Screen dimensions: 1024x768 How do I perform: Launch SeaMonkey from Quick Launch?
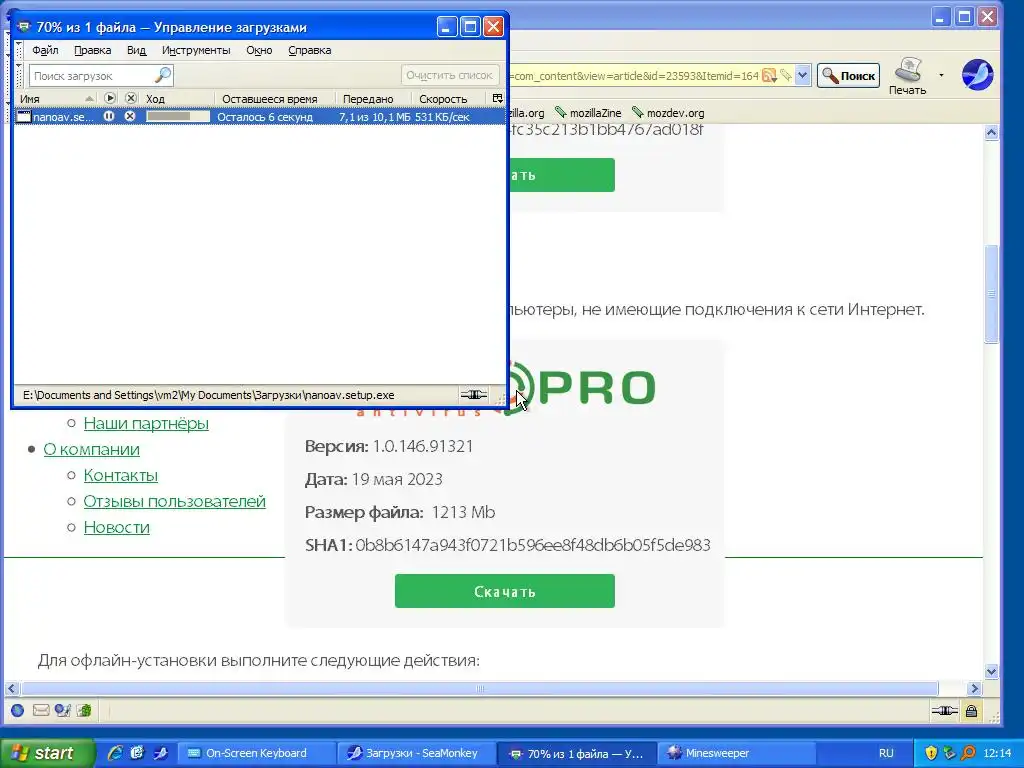tap(160, 753)
